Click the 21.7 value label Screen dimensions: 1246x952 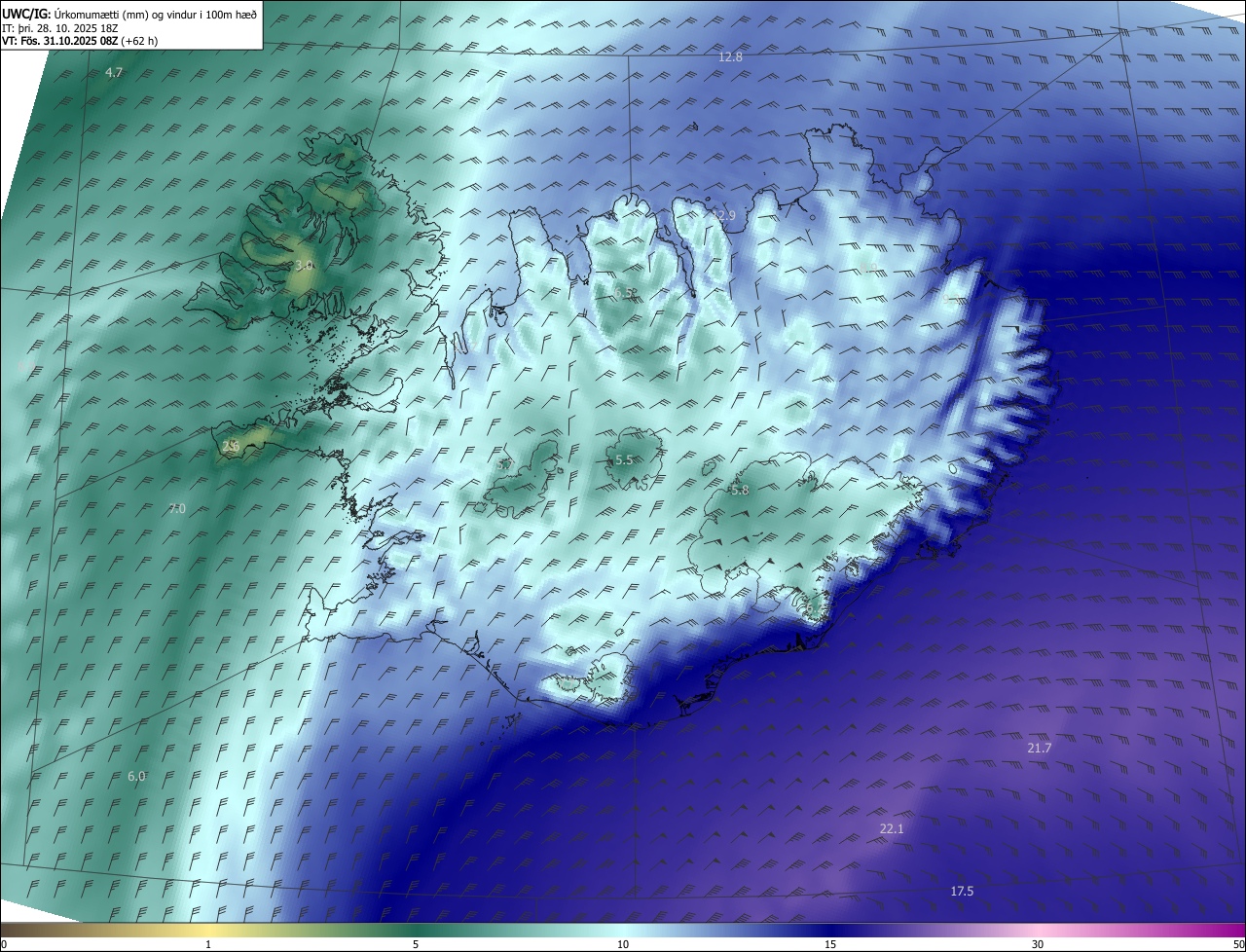click(x=1040, y=748)
